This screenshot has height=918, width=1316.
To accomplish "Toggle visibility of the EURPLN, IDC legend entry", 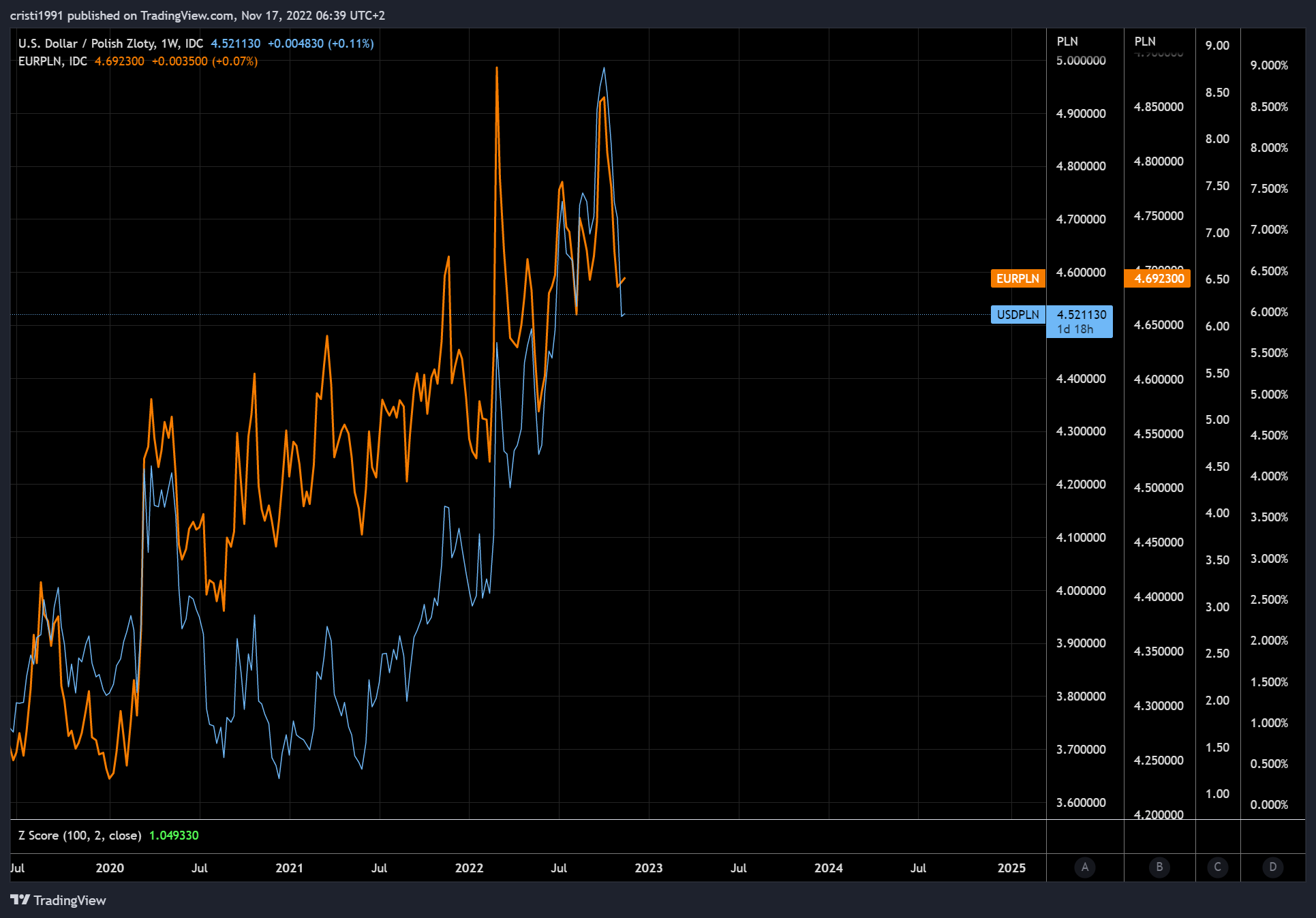I will point(52,61).
